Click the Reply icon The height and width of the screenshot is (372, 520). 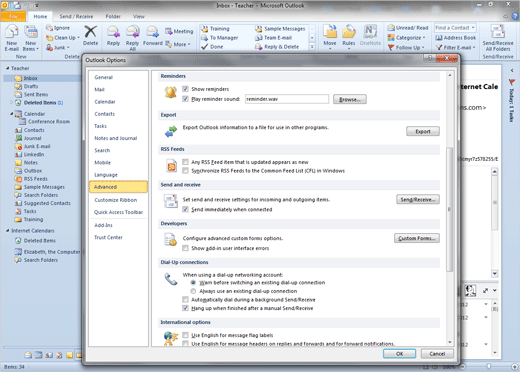click(113, 32)
